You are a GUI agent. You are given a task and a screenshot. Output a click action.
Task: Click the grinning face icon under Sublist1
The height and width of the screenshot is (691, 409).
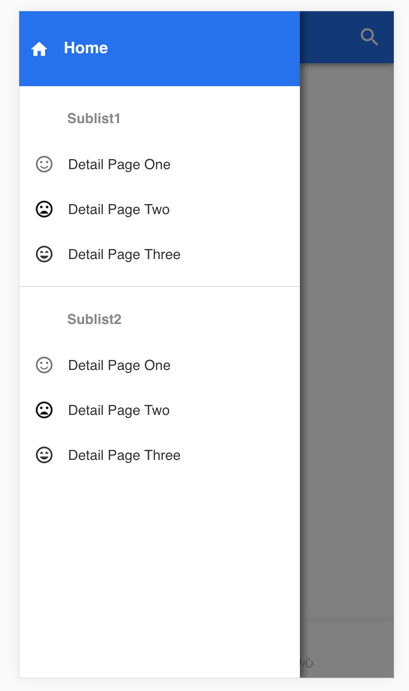click(x=44, y=254)
